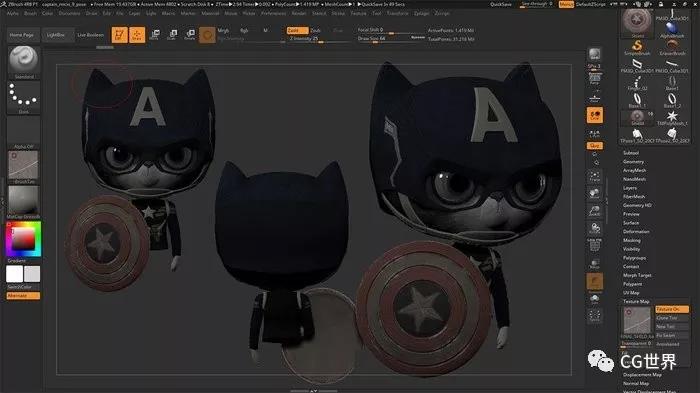The width and height of the screenshot is (700, 393).
Task: Toggle M material mode
Action: [x=265, y=30]
